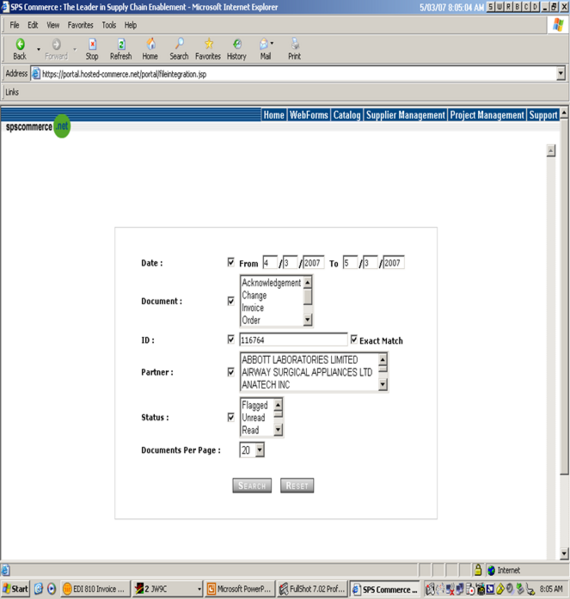570x599 pixels.
Task: Toggle the ID filter checkbox
Action: pyautogui.click(x=231, y=339)
